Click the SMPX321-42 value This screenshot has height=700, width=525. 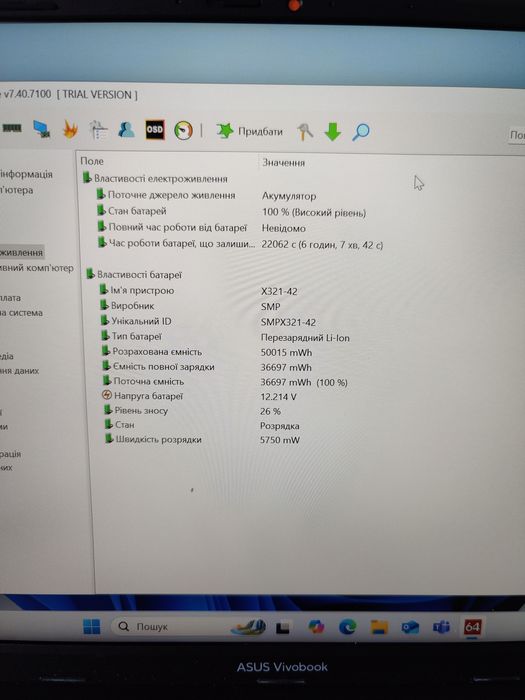tap(288, 322)
